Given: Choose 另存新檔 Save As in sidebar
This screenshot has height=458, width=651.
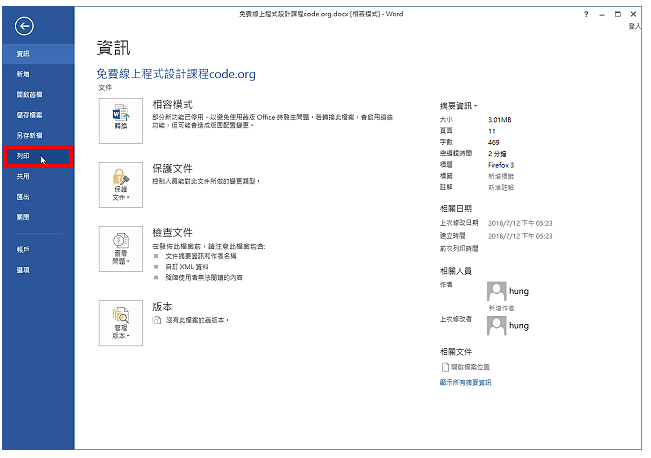Looking at the screenshot, I should click(x=38, y=135).
